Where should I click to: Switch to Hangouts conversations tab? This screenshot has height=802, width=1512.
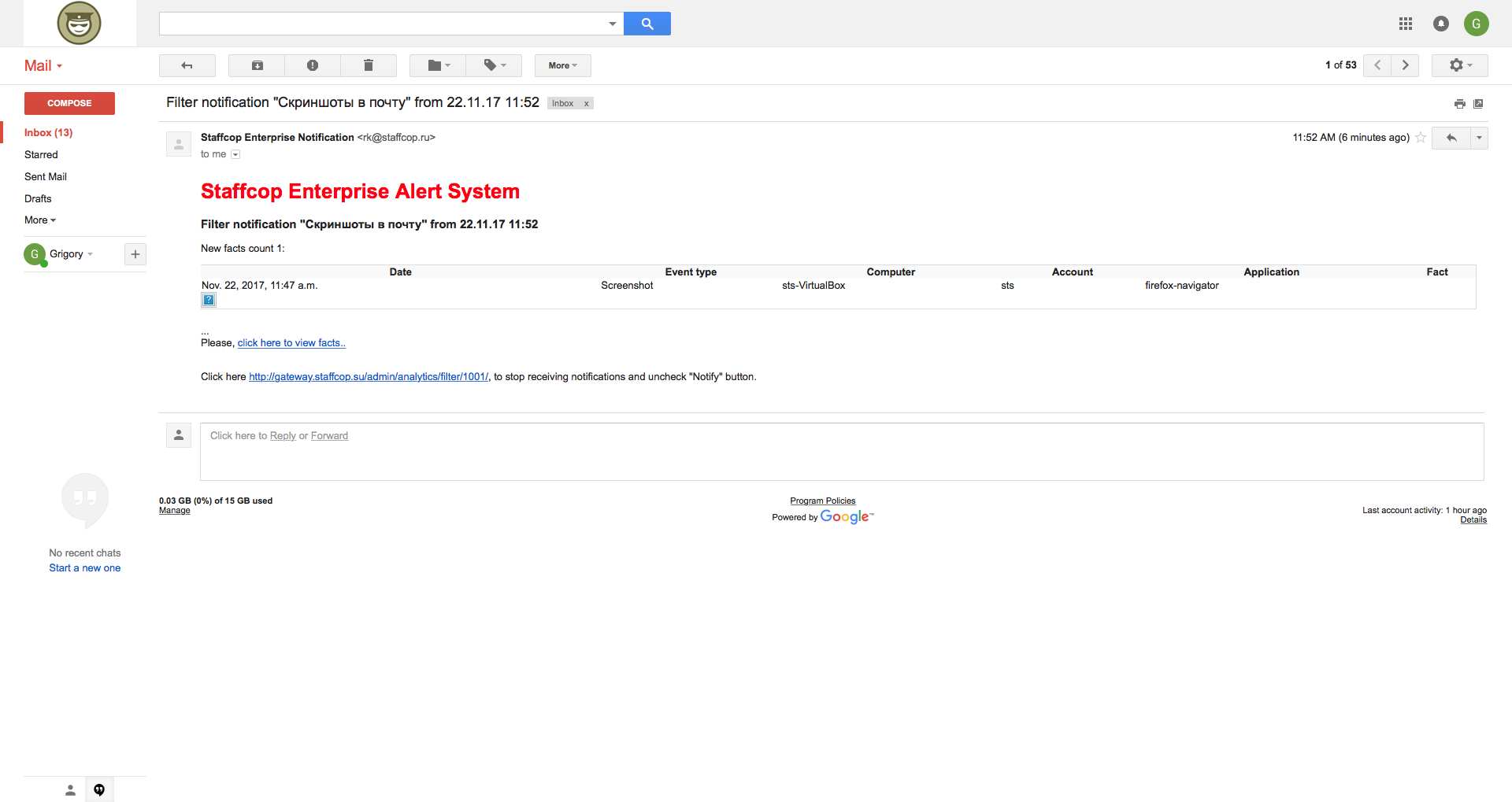pos(99,789)
